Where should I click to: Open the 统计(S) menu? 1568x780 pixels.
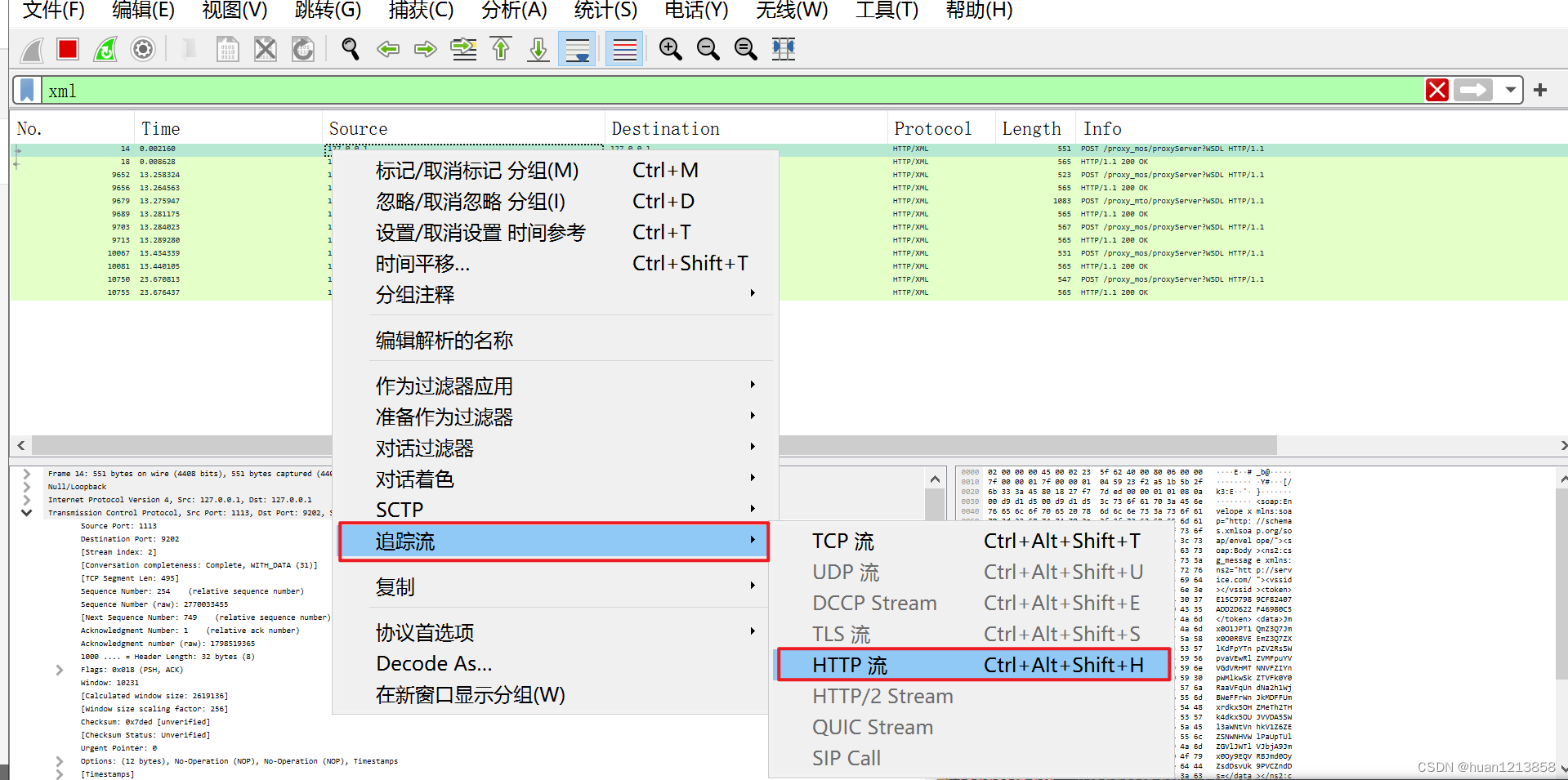coord(605,10)
